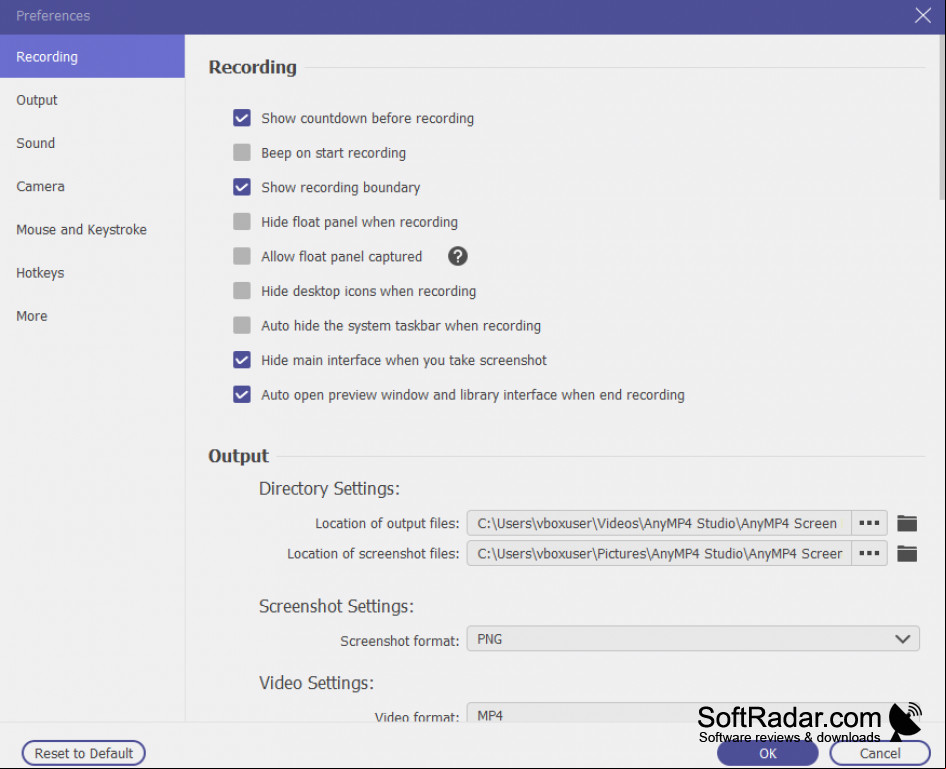Open screenshot files folder icon

point(907,553)
